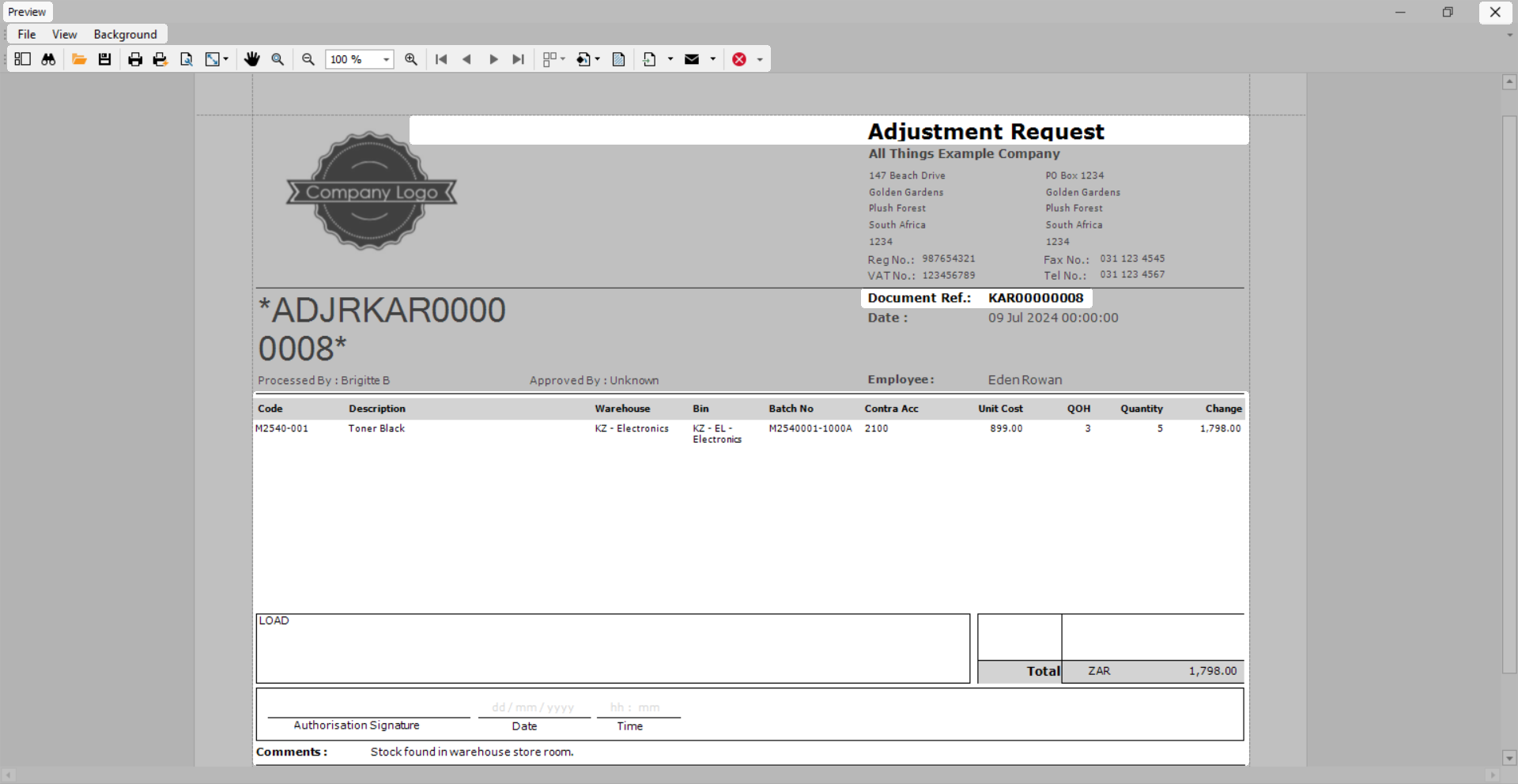Jump to the first page
The height and width of the screenshot is (784, 1518).
(441, 59)
